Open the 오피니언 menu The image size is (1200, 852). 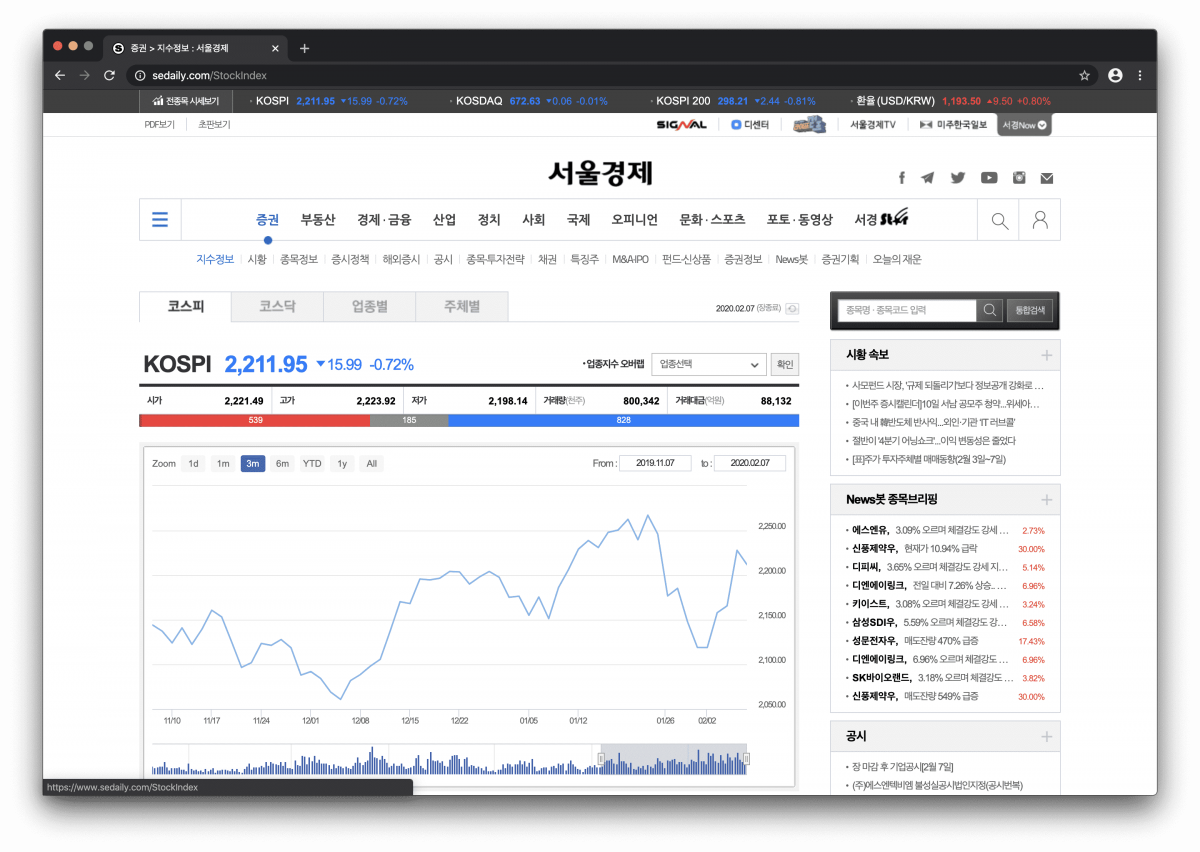[635, 220]
